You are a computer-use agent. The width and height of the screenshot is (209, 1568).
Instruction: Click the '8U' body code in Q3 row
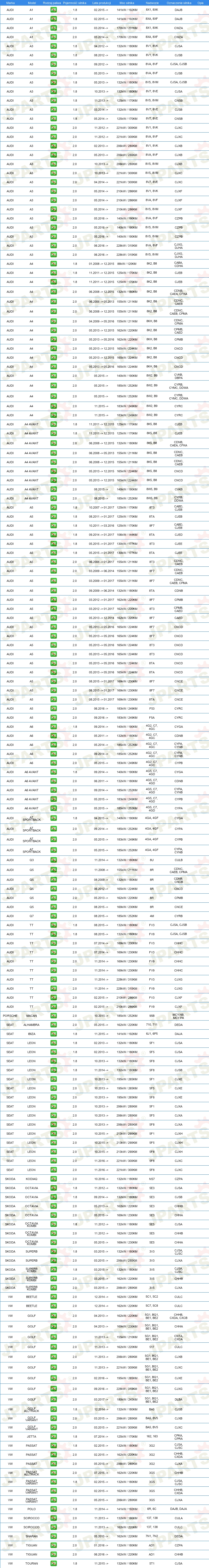152,860
